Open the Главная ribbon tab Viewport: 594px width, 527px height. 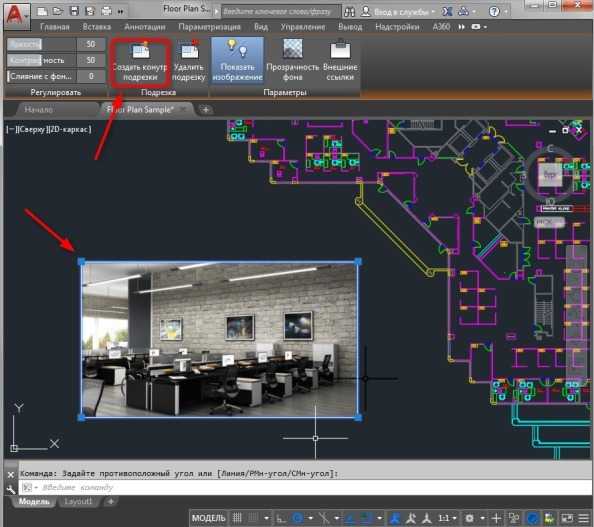pyautogui.click(x=55, y=27)
